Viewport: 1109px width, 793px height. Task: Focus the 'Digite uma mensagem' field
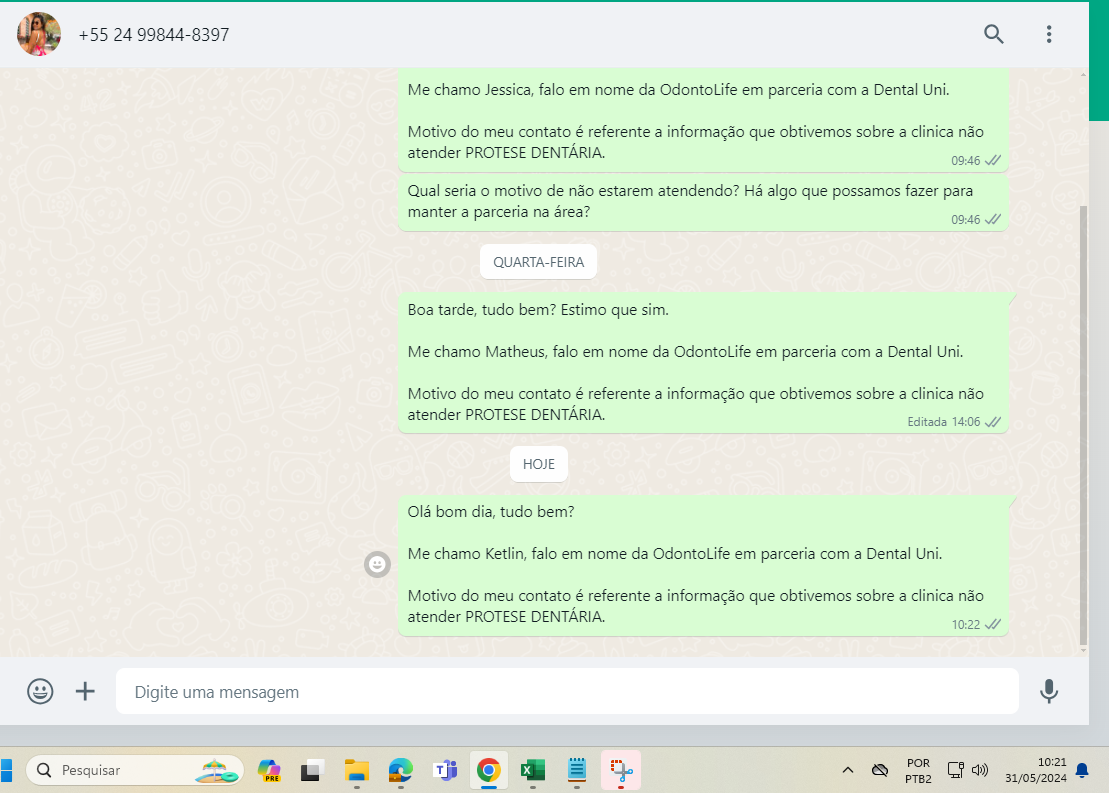pyautogui.click(x=567, y=691)
